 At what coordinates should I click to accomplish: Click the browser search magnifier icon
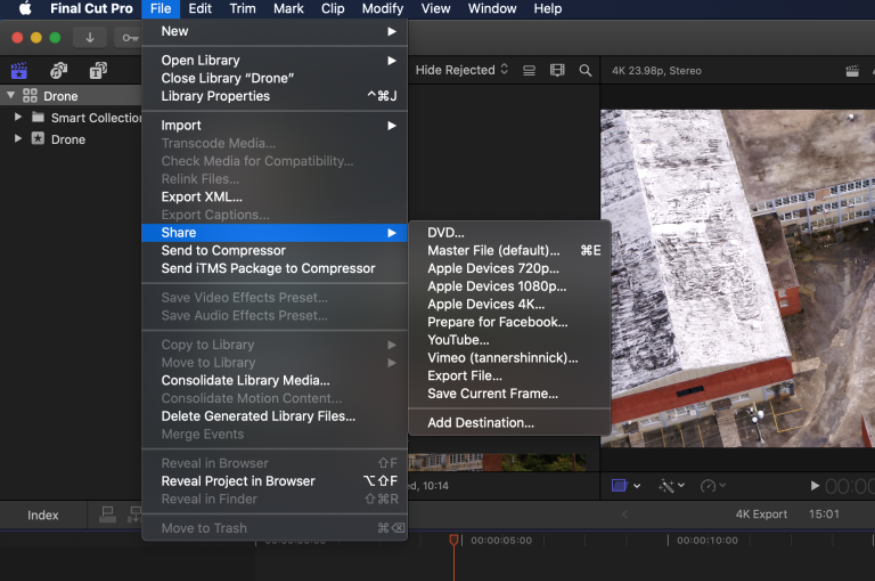585,70
